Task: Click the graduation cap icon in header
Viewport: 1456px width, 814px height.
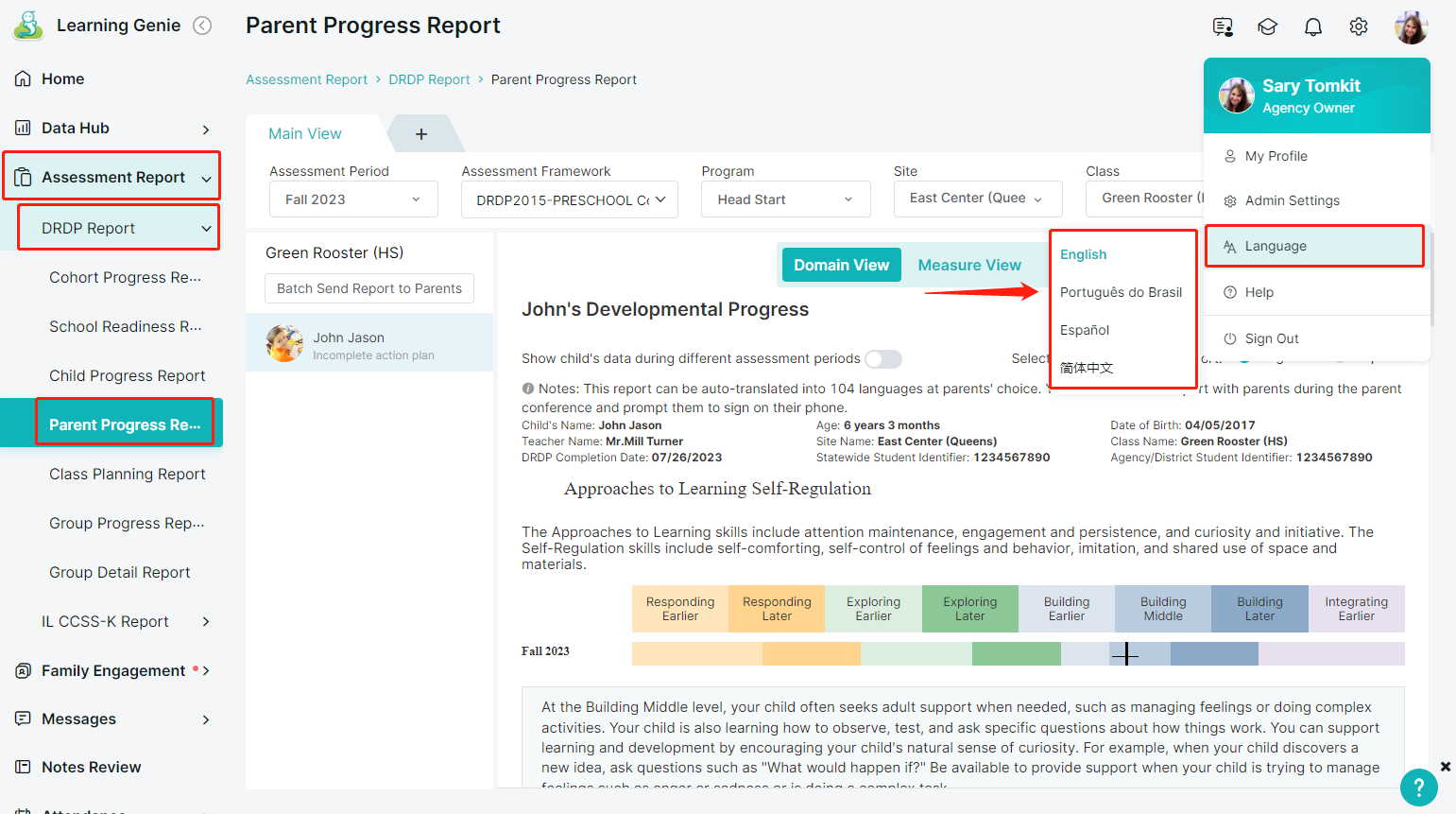Action: (x=1267, y=27)
